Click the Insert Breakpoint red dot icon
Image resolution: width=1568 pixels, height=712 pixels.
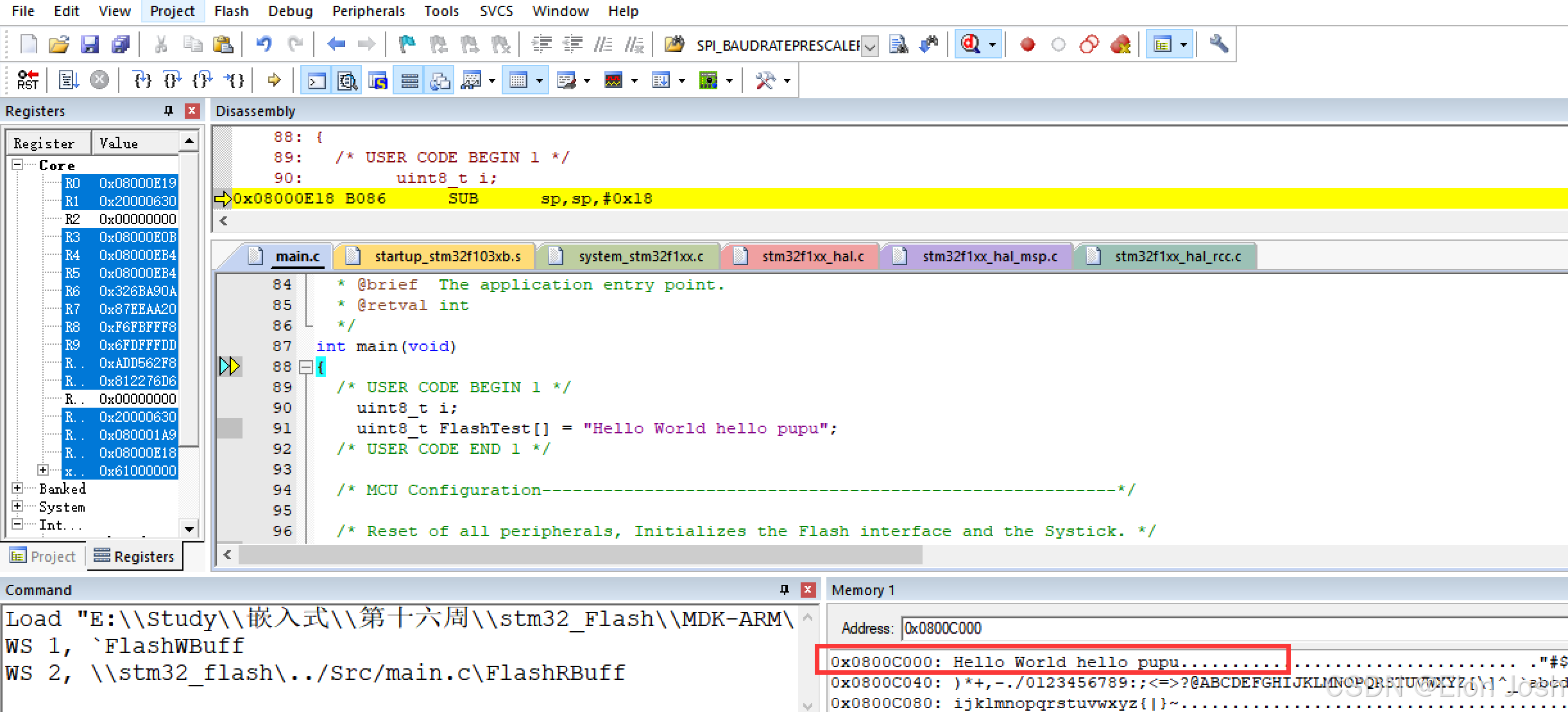click(x=1027, y=44)
